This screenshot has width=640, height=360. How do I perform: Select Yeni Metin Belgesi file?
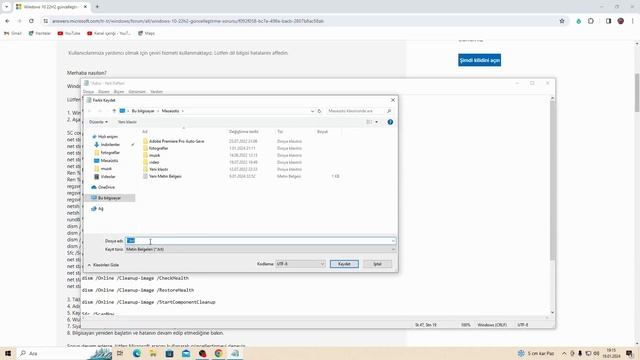coord(165,176)
